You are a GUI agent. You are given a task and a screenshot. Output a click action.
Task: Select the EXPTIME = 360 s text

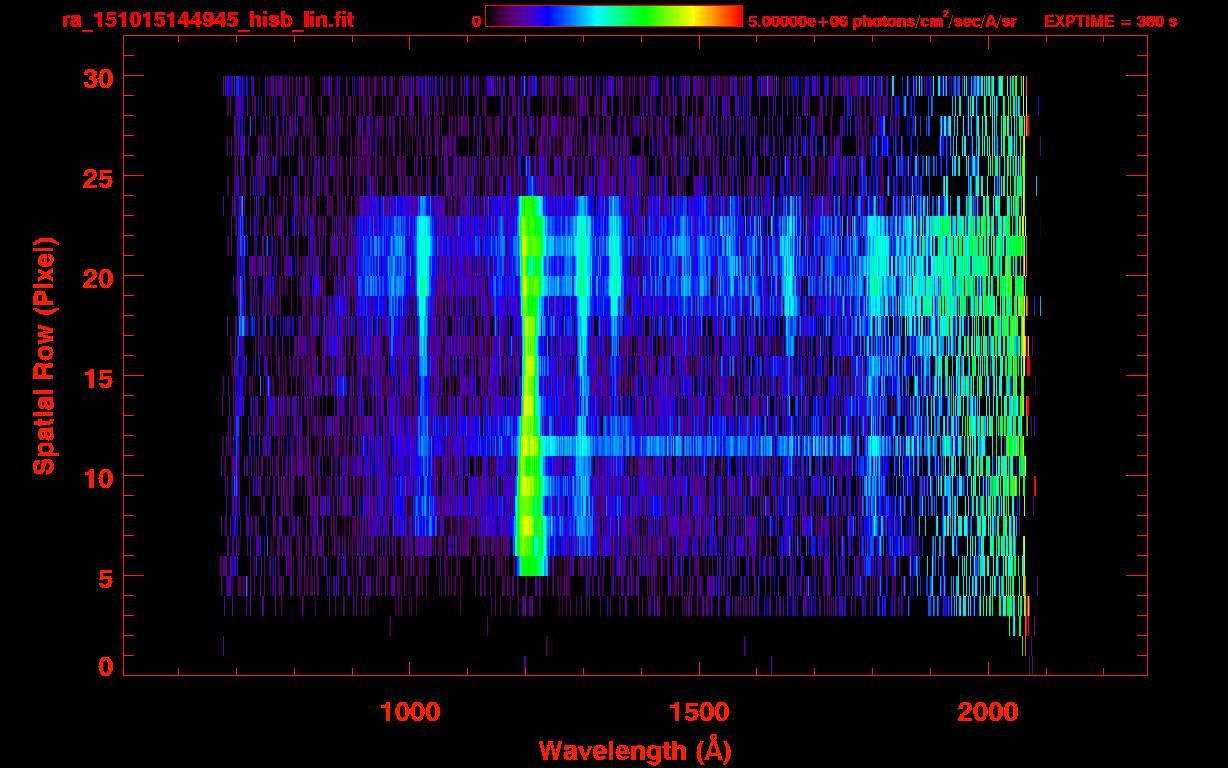pyautogui.click(x=1110, y=21)
